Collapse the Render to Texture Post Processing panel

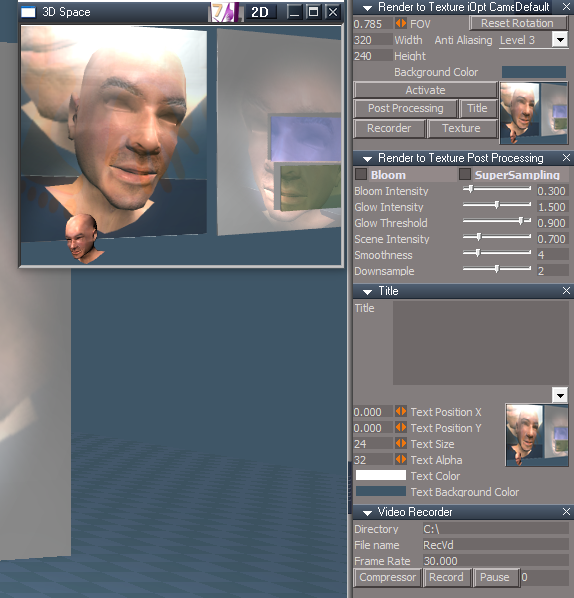tap(367, 159)
